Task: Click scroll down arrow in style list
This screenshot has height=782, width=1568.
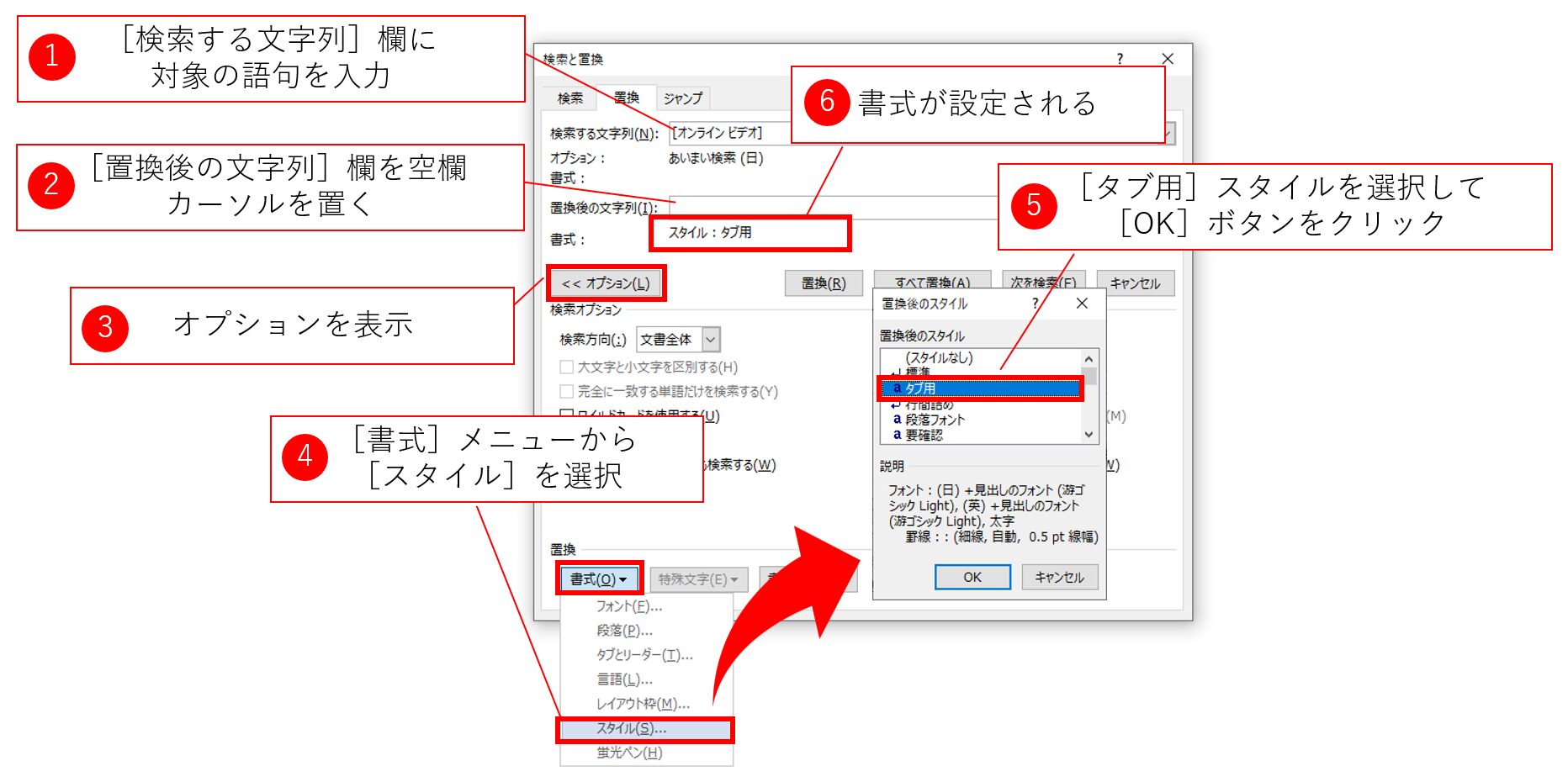Action: (1089, 435)
